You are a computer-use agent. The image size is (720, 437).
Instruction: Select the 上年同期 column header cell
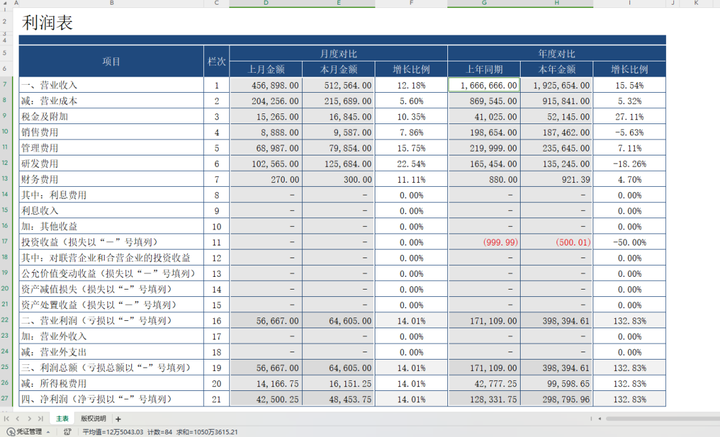[x=484, y=69]
